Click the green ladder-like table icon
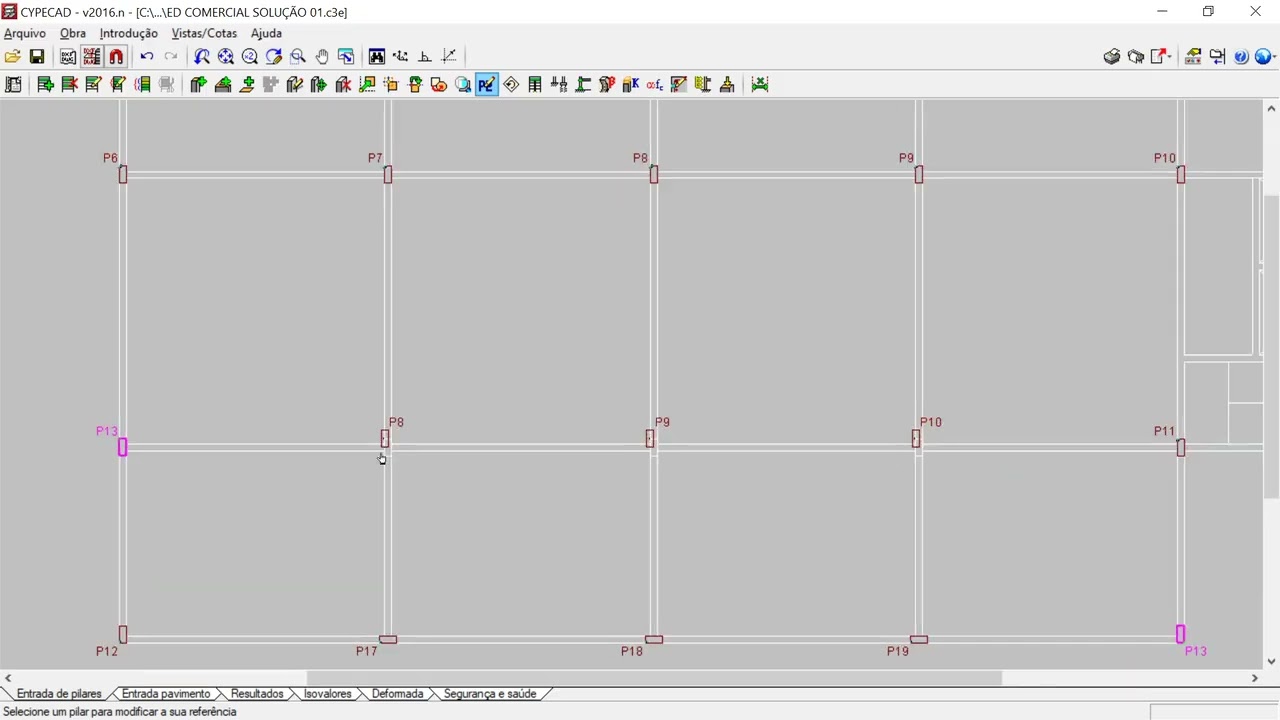The height and width of the screenshot is (720, 1280). pos(535,85)
